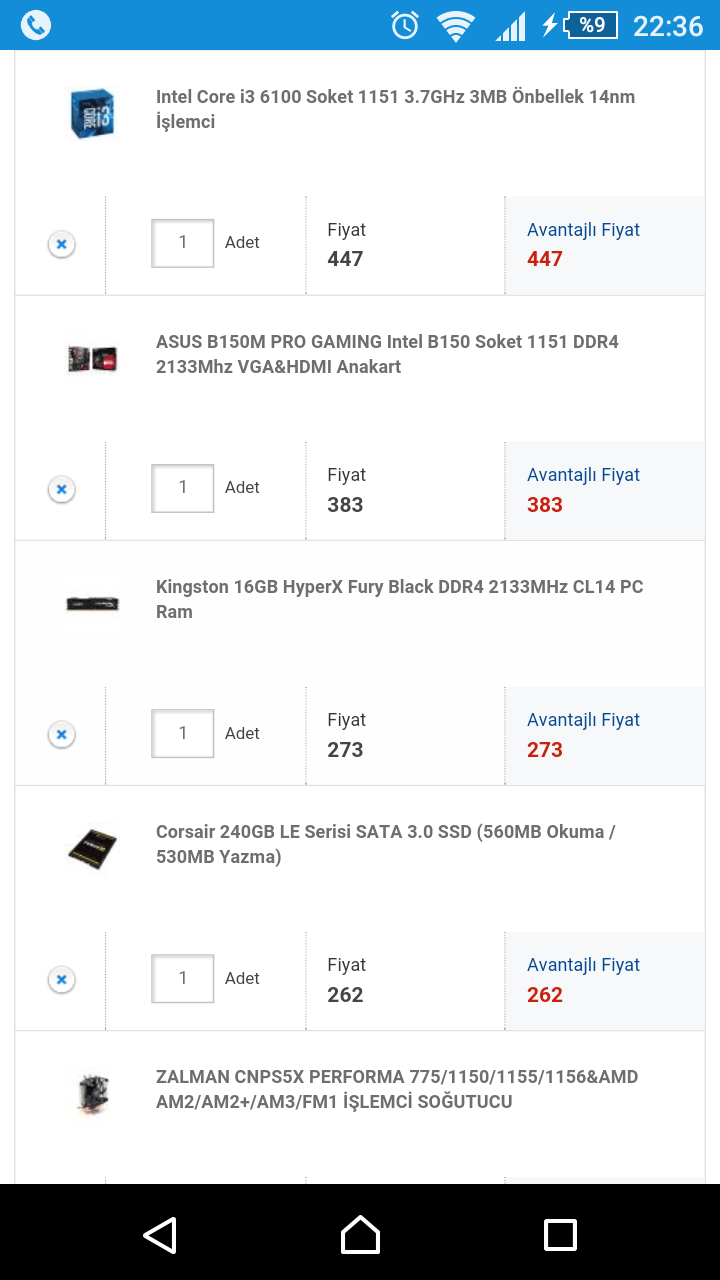
Task: Tap the ZALMAN cooler product thumbnail
Action: pyautogui.click(x=92, y=1092)
